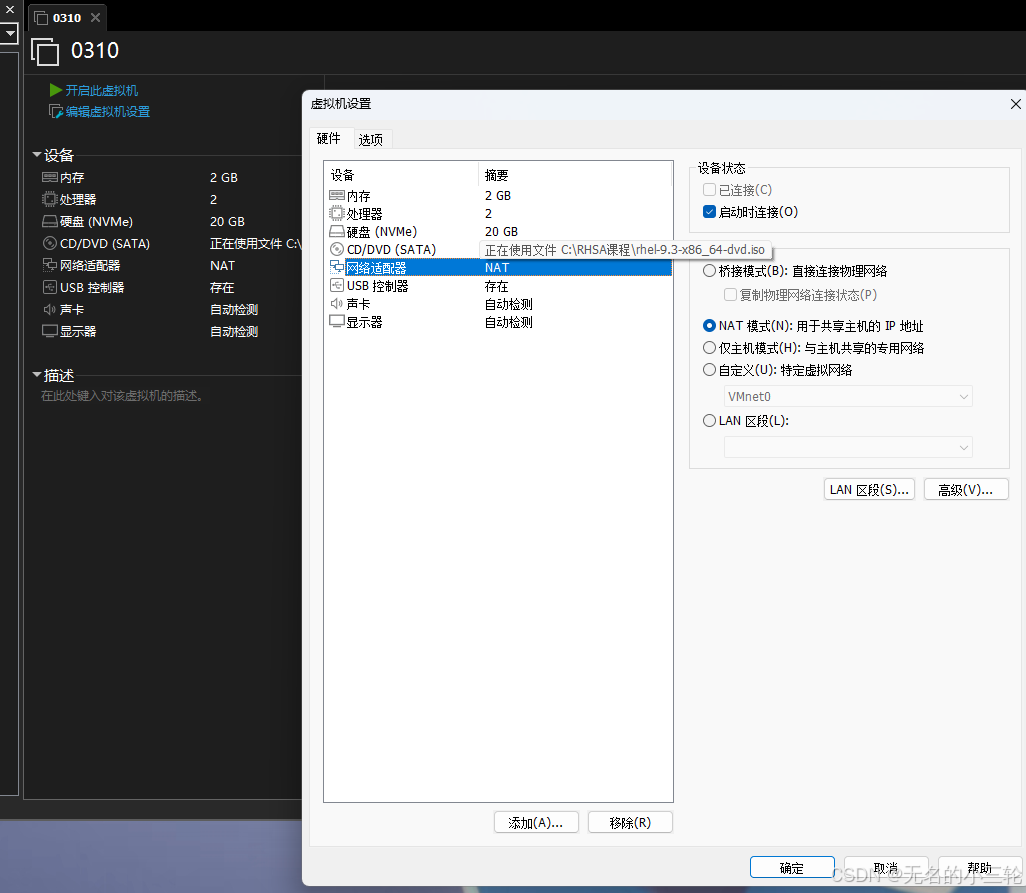
Task: Select 声卡 自动检测 row in dialog
Action: 498,304
